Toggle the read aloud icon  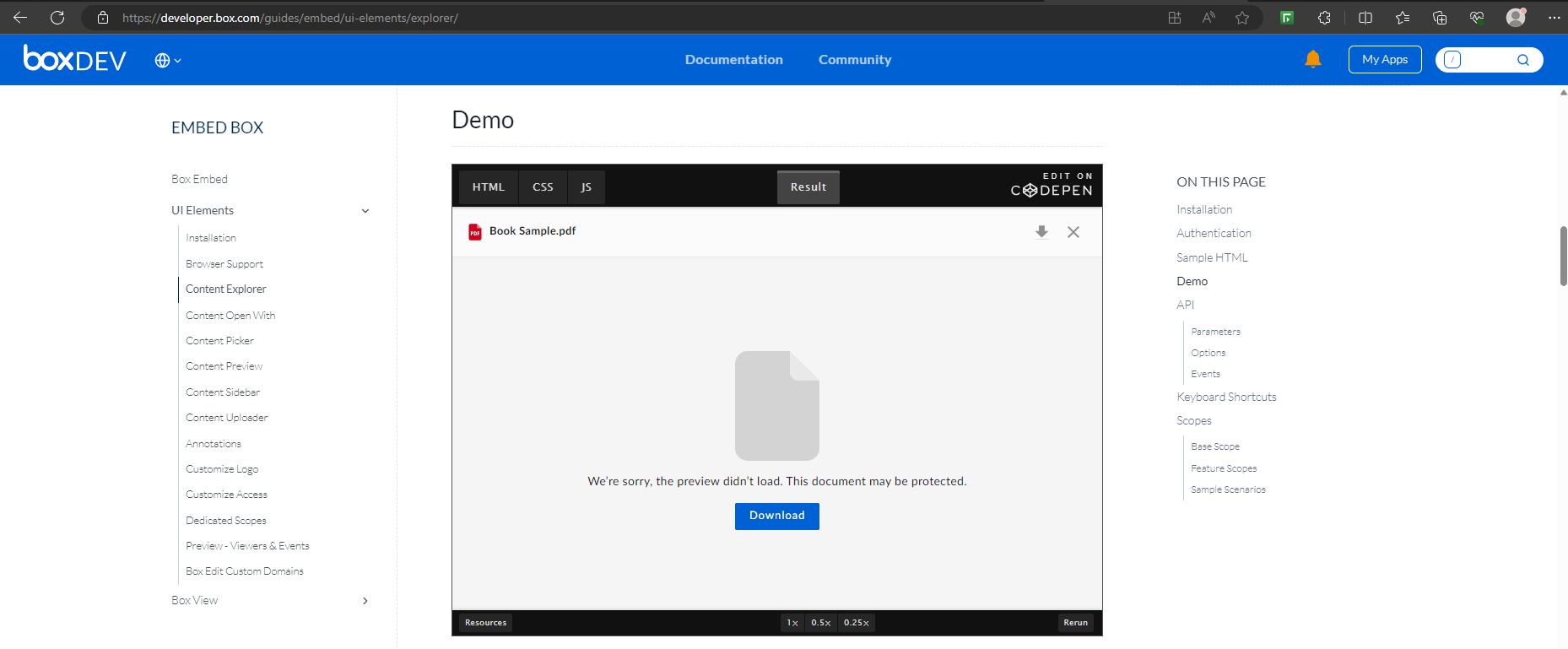tap(1208, 17)
